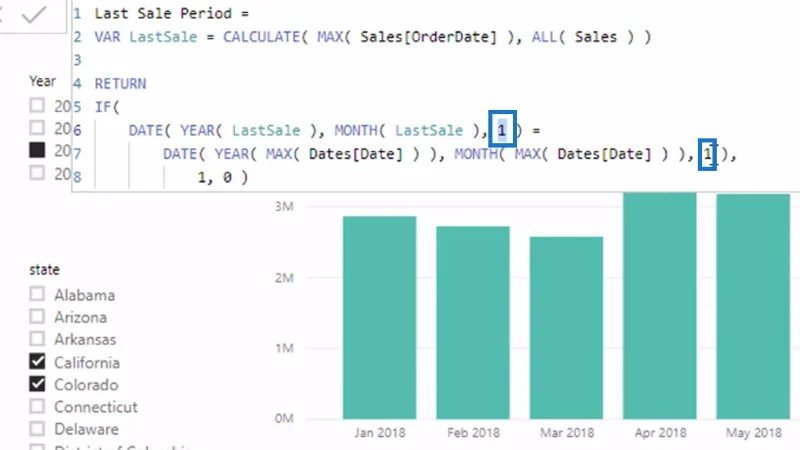
Task: Tick the last visible Year checkbox
Action: coord(37,172)
